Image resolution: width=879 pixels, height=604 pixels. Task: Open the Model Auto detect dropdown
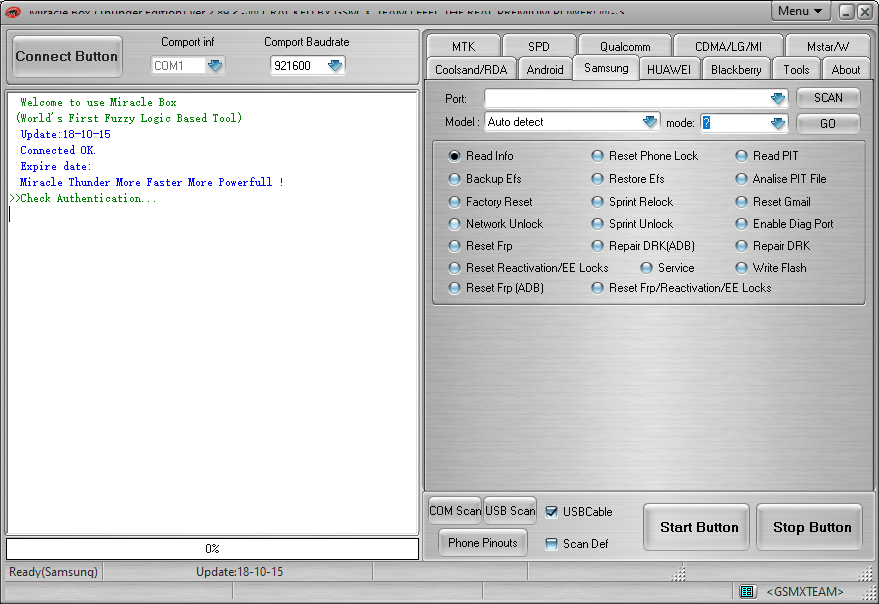point(651,120)
